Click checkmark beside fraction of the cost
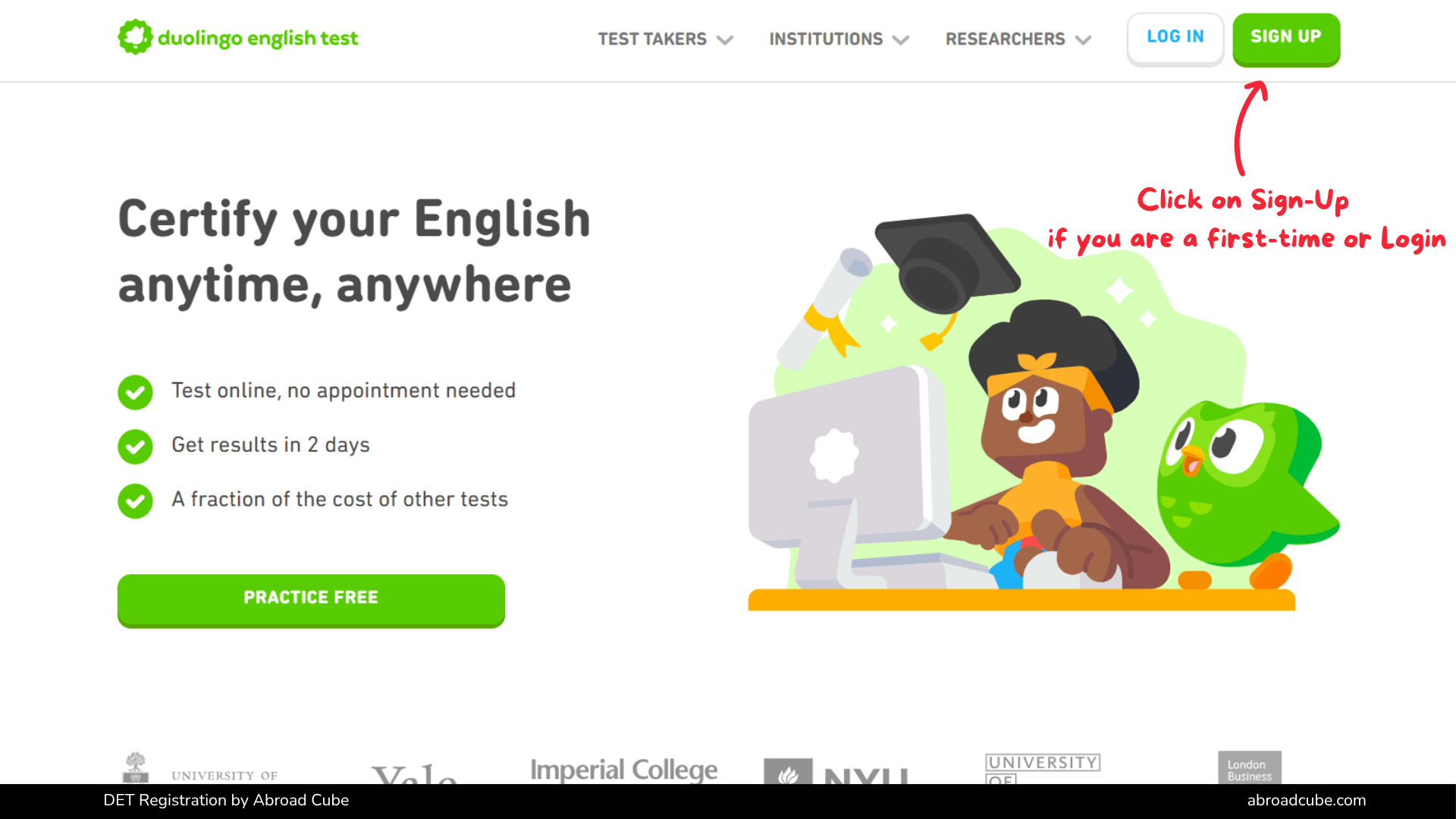The width and height of the screenshot is (1456, 819). 135,501
